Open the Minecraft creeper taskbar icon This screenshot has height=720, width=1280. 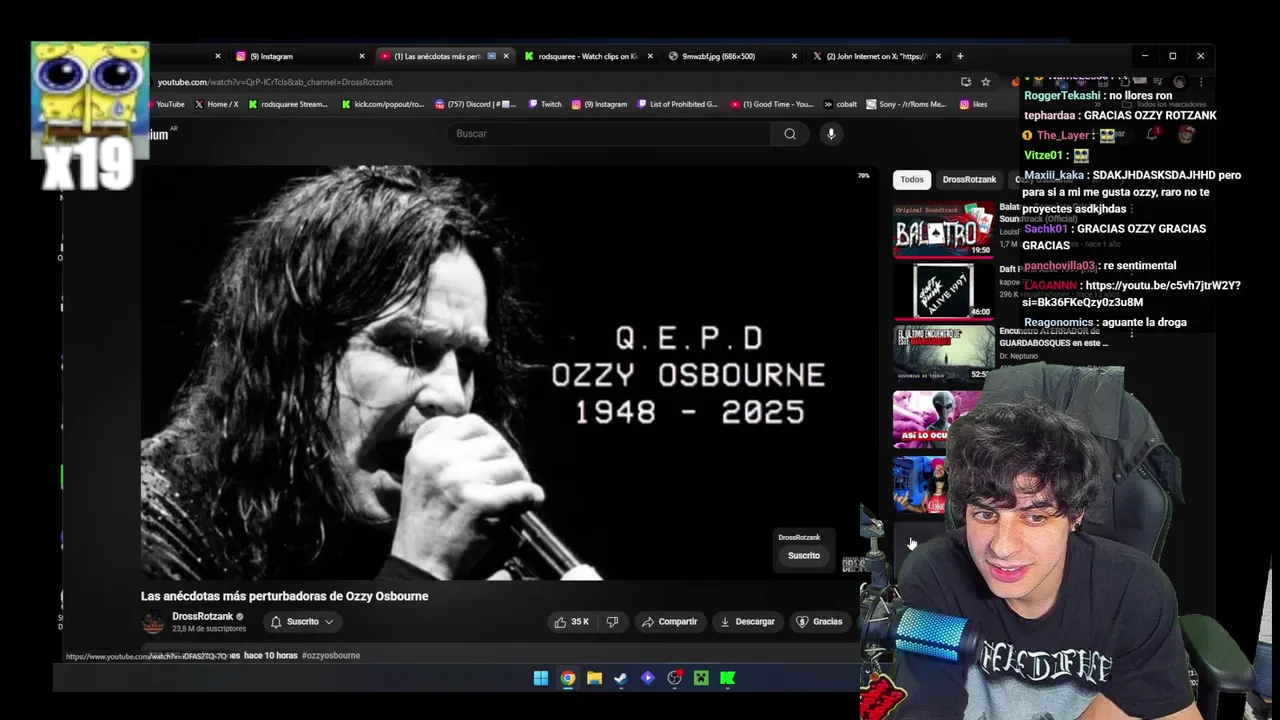point(701,678)
